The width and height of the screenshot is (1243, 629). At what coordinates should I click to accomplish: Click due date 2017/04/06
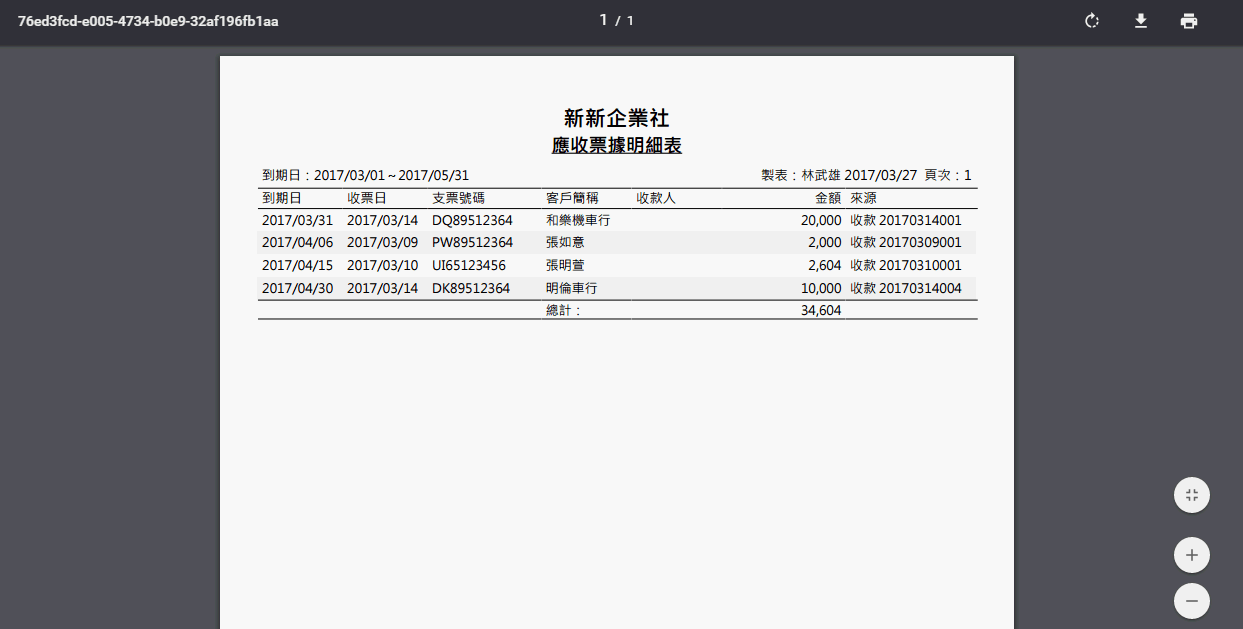click(x=297, y=242)
